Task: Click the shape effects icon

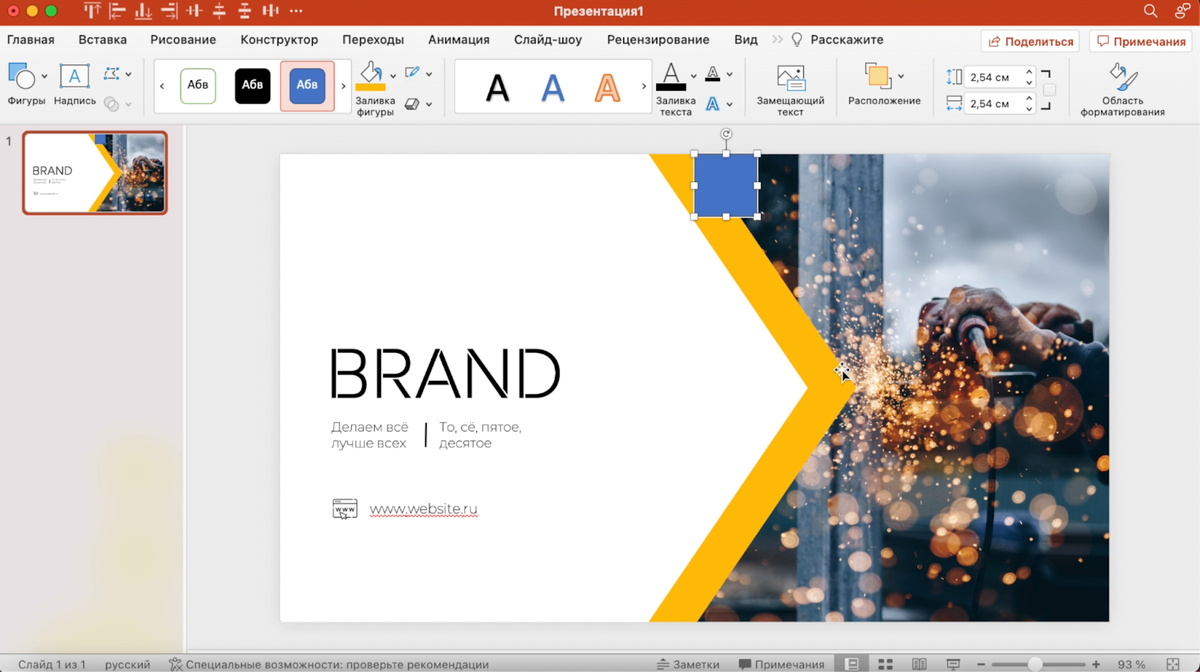Action: (412, 103)
